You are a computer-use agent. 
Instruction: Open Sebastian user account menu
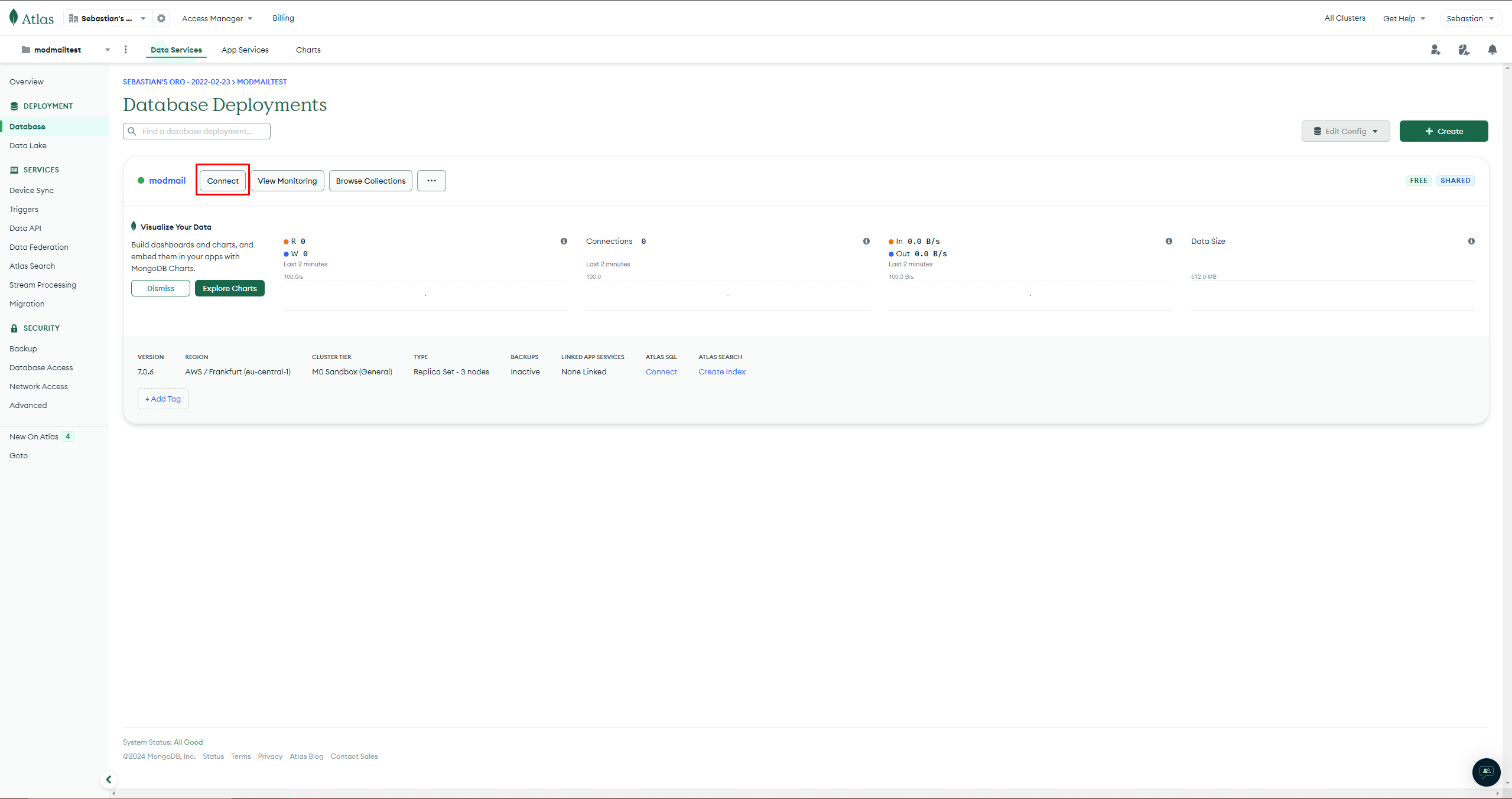(1470, 18)
